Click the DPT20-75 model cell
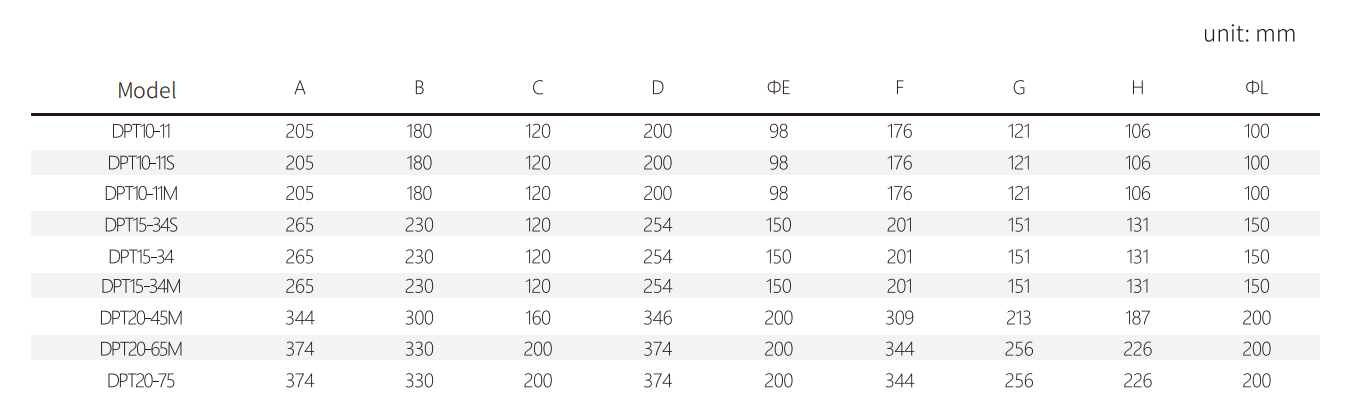The image size is (1358, 416). (146, 381)
